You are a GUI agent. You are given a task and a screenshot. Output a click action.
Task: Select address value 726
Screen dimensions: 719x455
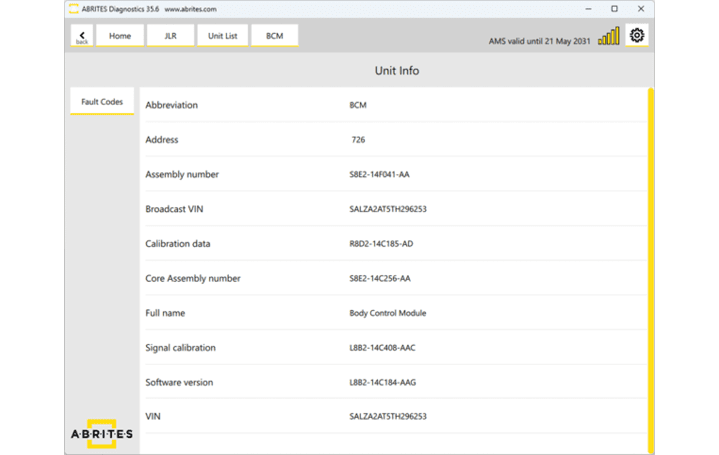(358, 140)
